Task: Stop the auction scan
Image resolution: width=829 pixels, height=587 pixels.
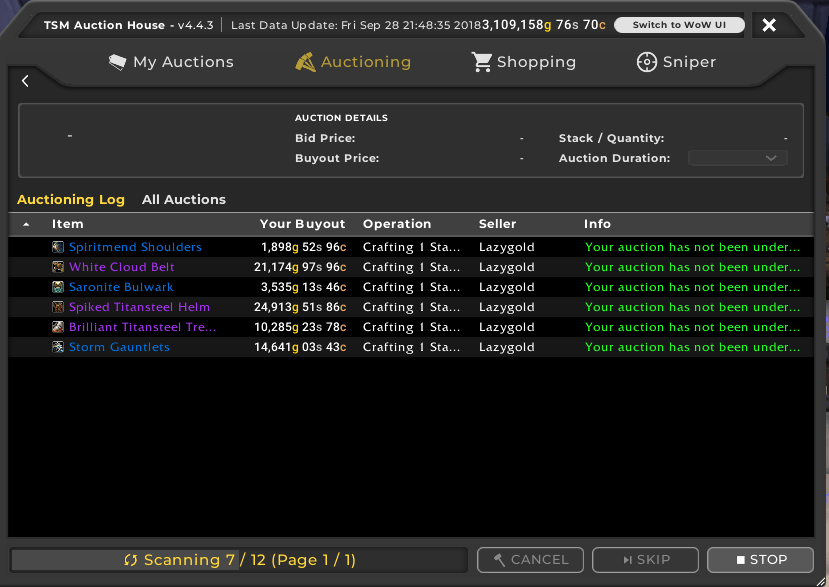Action: pos(760,560)
